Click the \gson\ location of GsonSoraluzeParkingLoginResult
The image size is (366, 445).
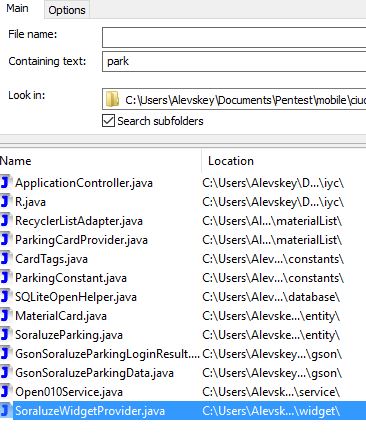tap(272, 354)
